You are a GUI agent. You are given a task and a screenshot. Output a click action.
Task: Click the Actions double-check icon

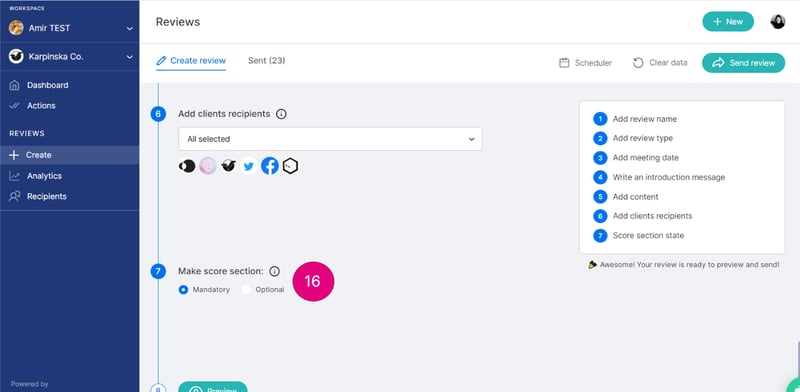[14, 106]
